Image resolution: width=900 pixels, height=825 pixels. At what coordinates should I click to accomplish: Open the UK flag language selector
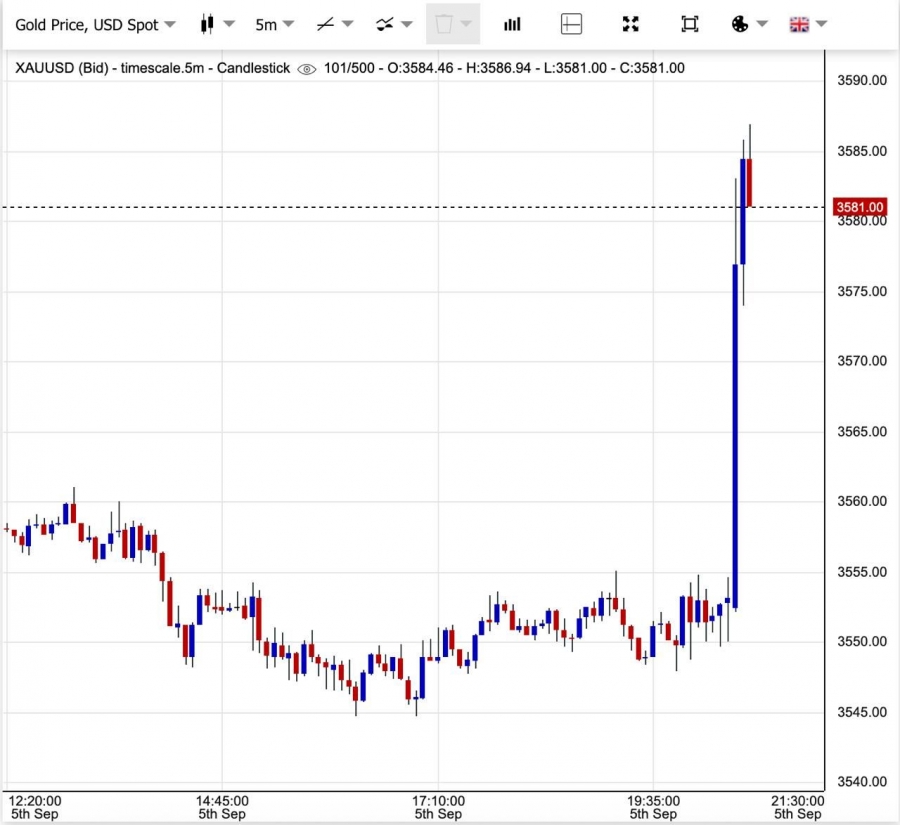pos(799,24)
